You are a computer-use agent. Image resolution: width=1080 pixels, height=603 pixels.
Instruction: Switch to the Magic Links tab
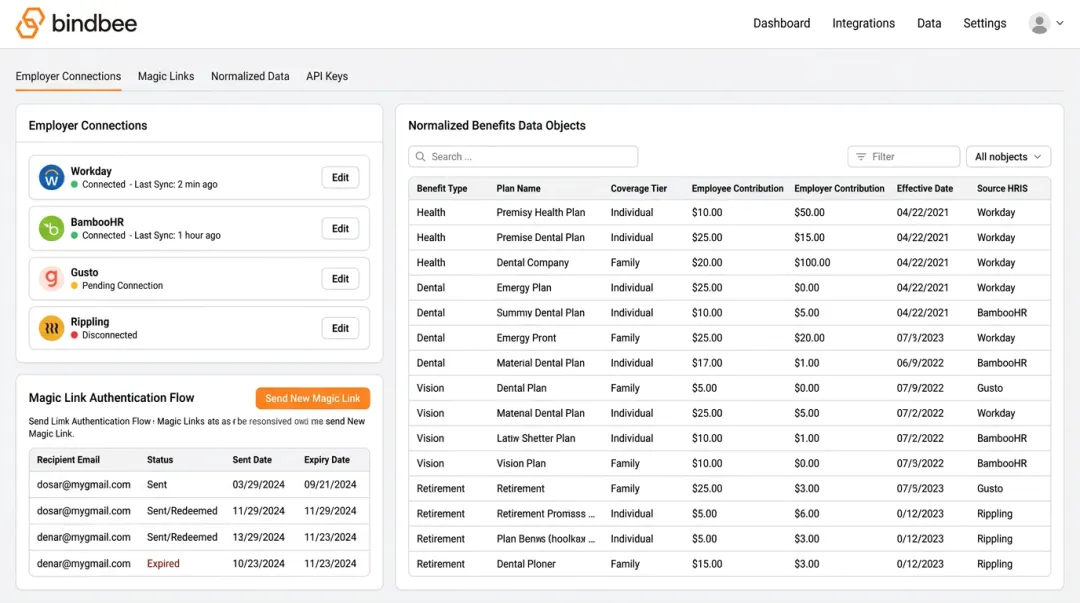click(x=165, y=76)
